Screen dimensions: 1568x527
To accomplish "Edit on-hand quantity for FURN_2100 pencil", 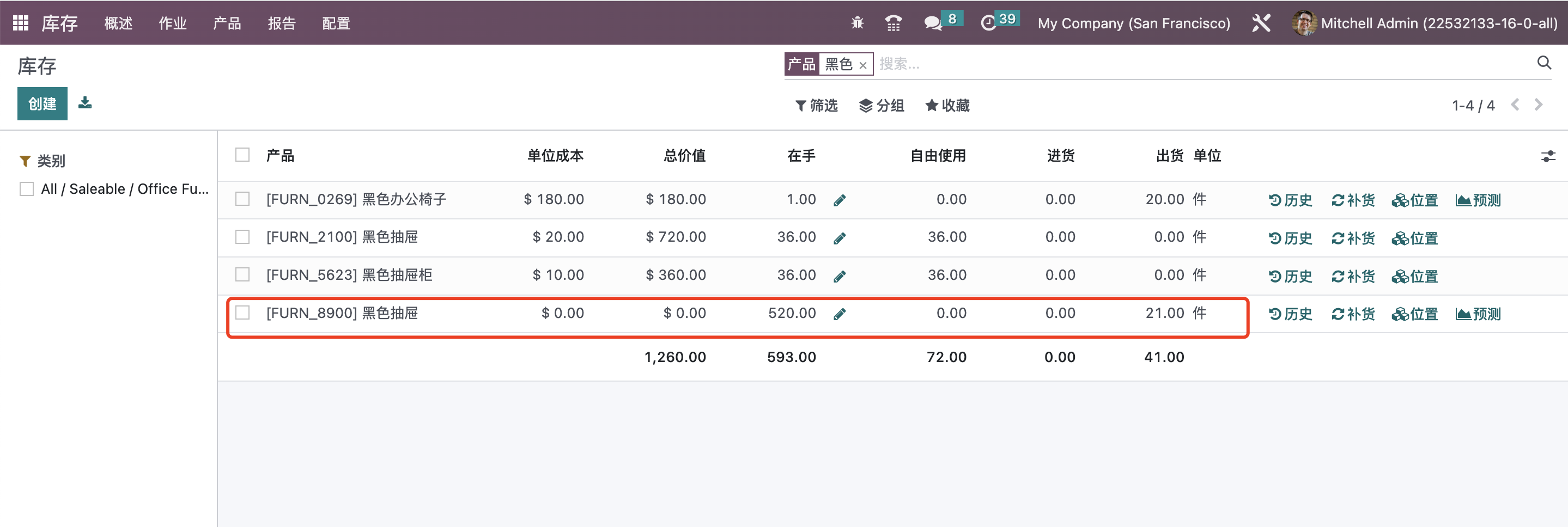I will pos(840,238).
